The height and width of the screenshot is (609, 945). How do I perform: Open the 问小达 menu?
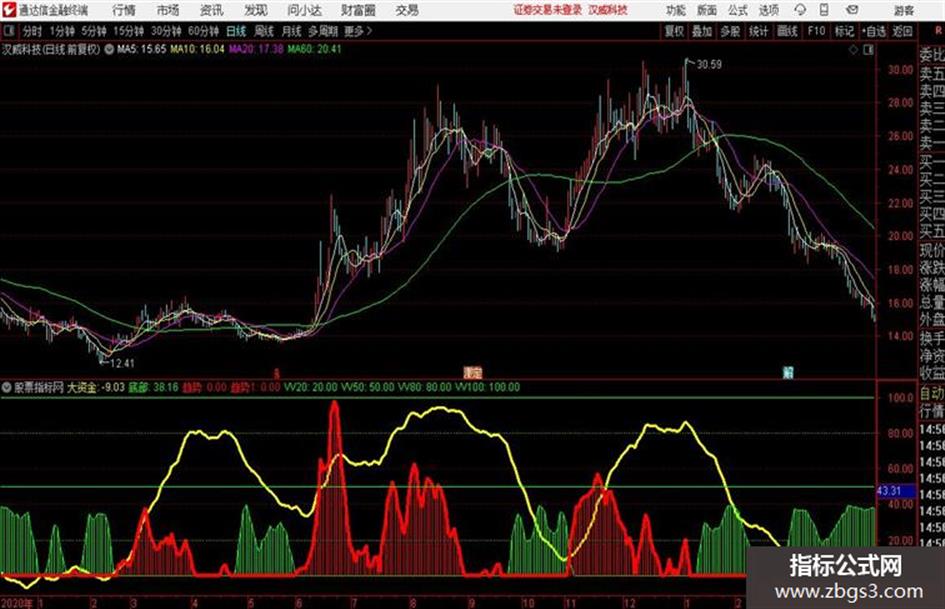[x=304, y=10]
